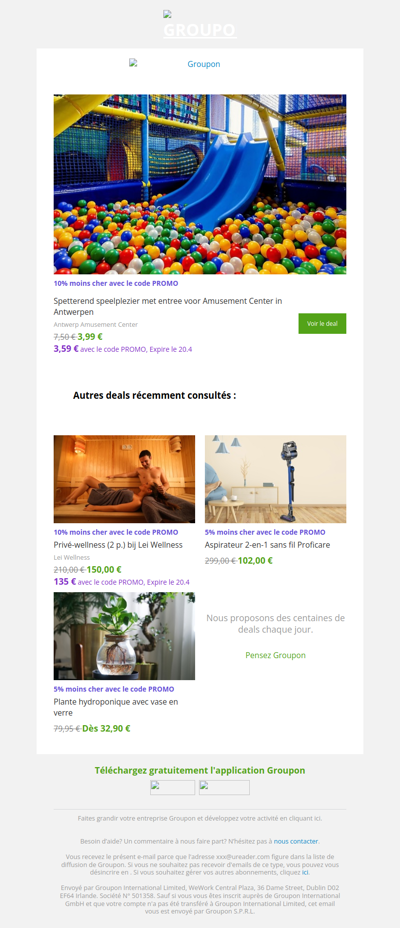Image resolution: width=400 pixels, height=928 pixels.
Task: Open the Spetterend speelplezier Amusement Center title
Action: [168, 306]
